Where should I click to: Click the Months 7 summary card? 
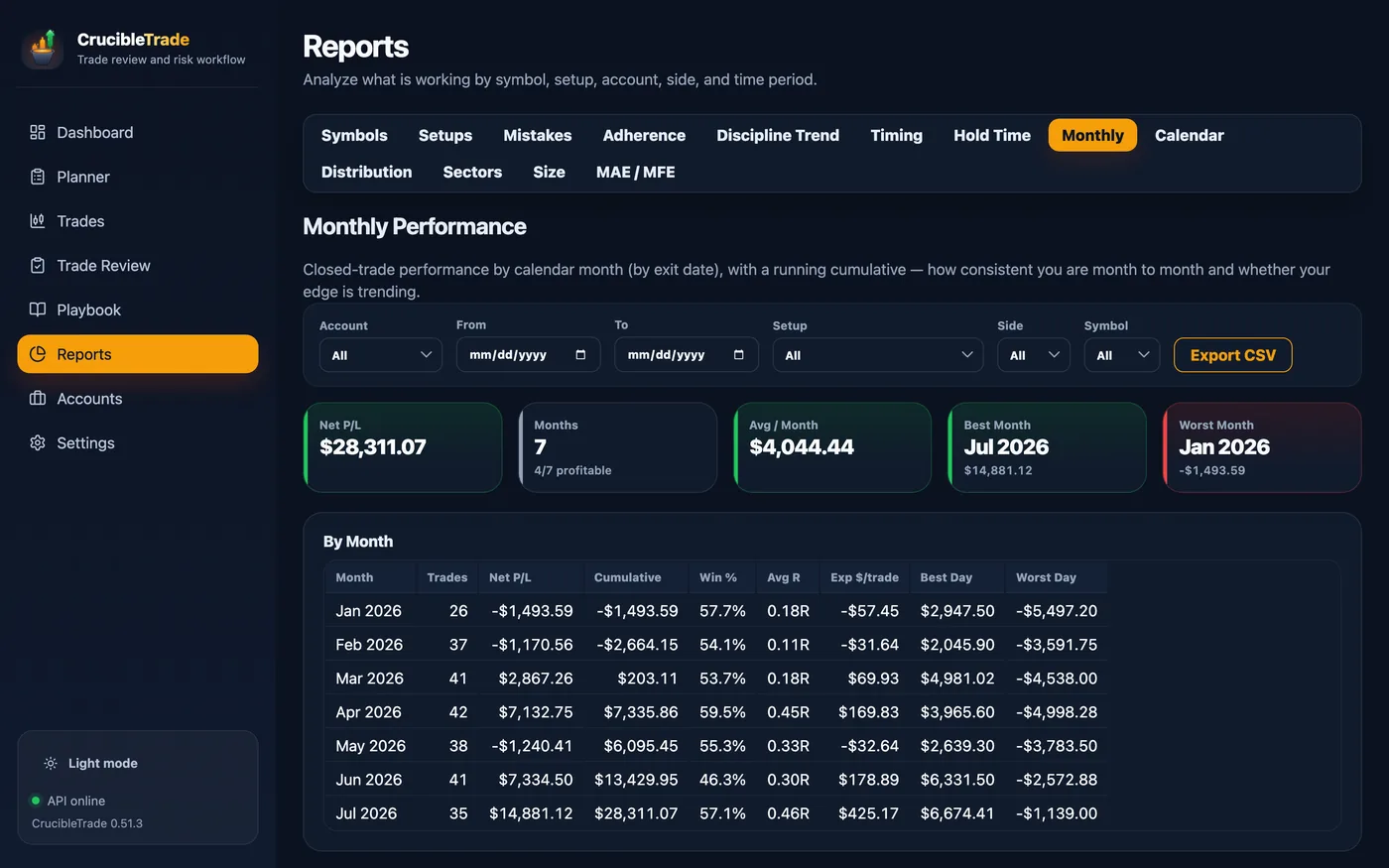point(617,447)
